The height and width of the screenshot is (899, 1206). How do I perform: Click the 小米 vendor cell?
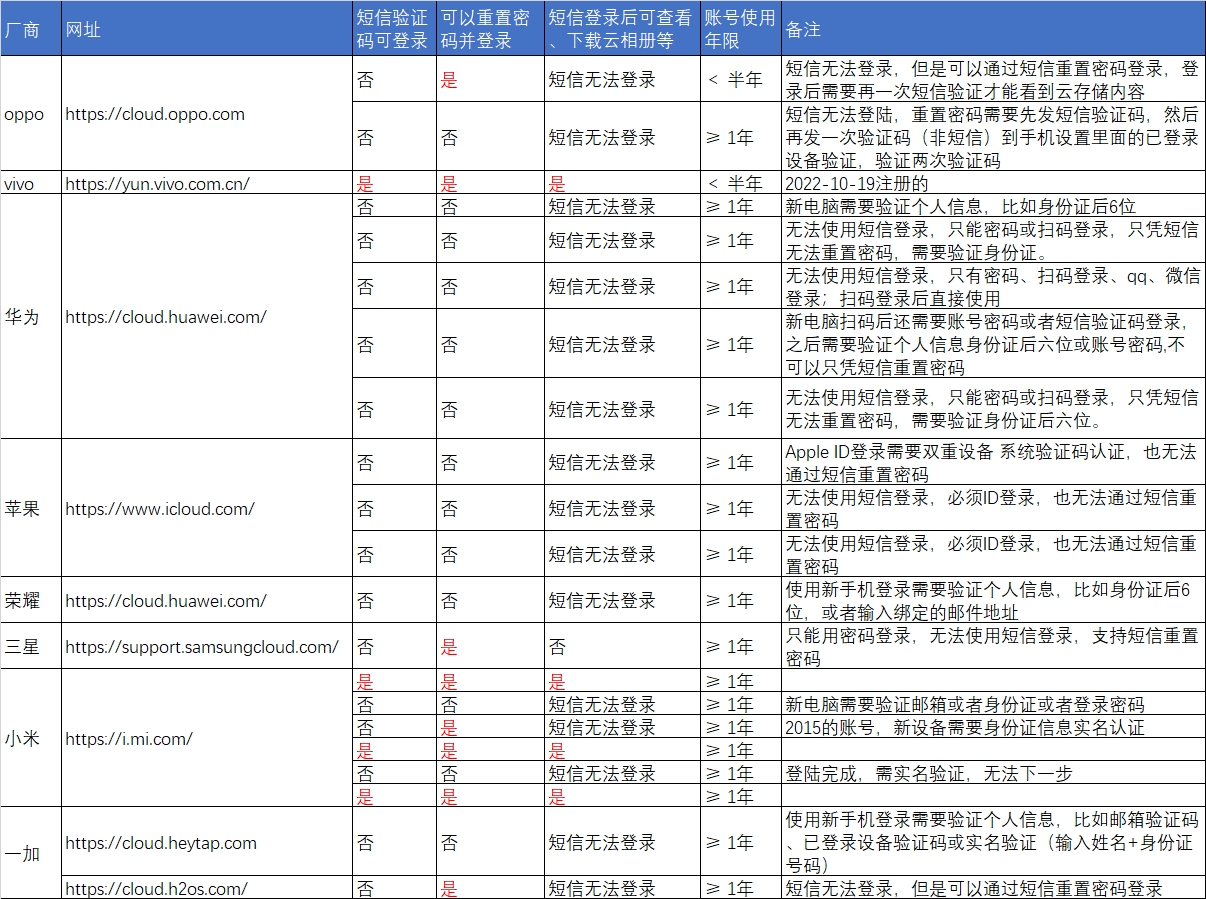tap(30, 738)
